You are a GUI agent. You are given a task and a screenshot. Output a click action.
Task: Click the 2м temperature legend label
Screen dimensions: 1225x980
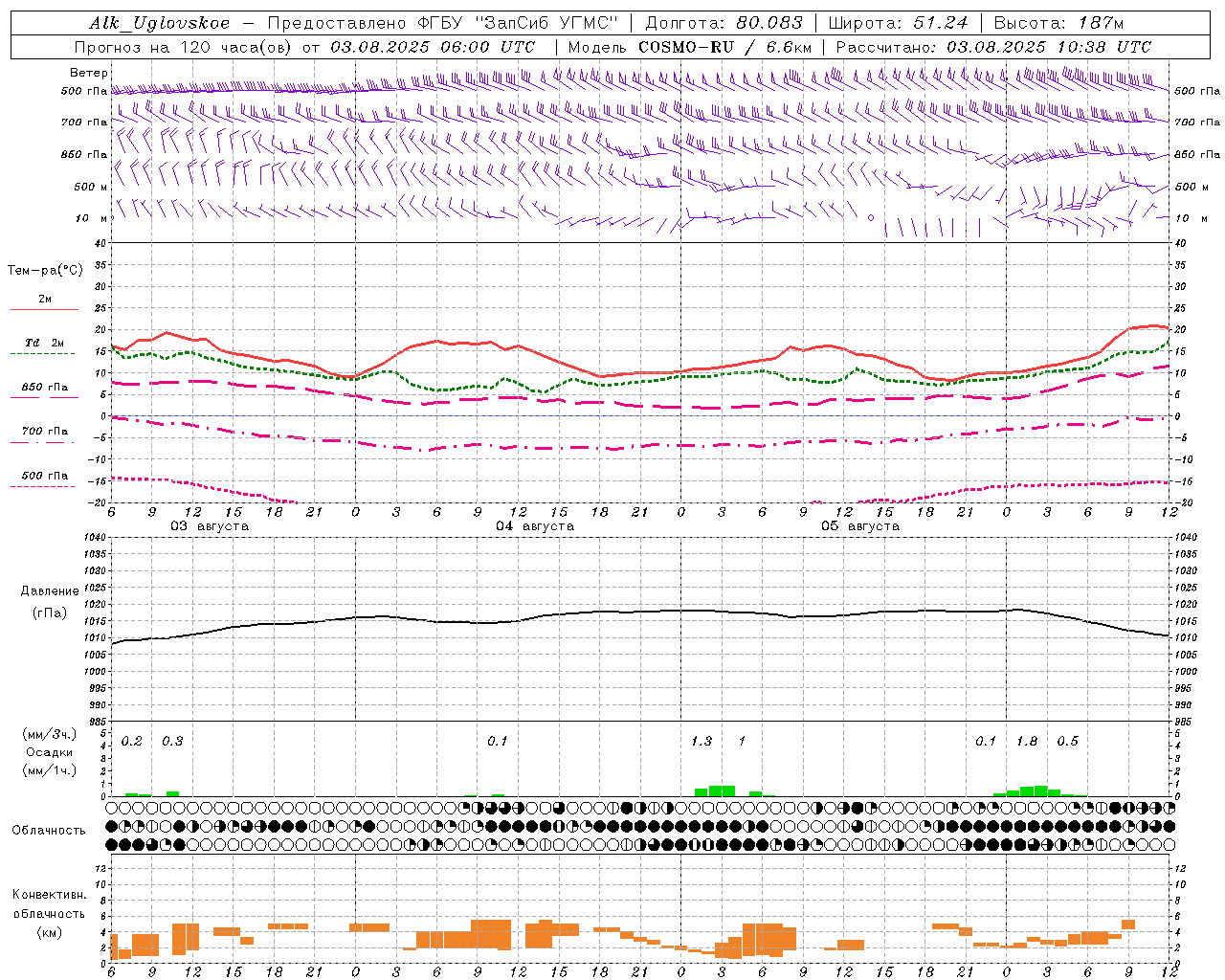click(x=45, y=300)
